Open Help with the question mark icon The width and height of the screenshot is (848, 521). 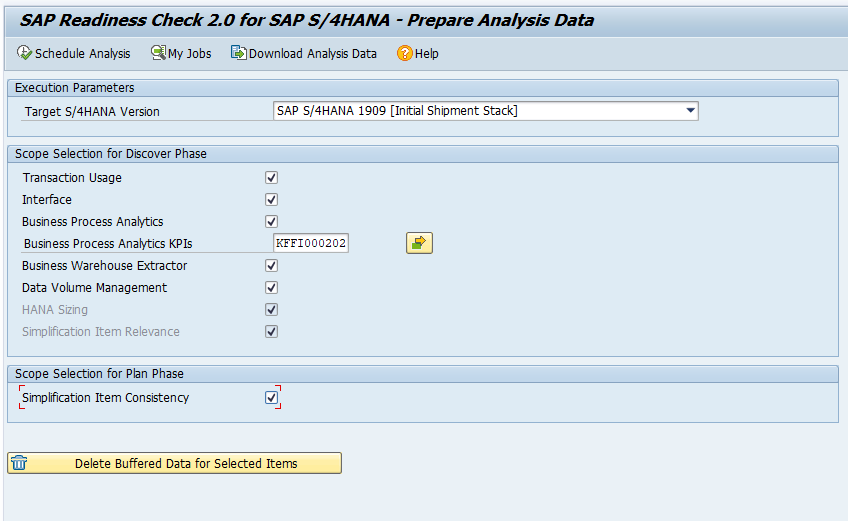[405, 53]
